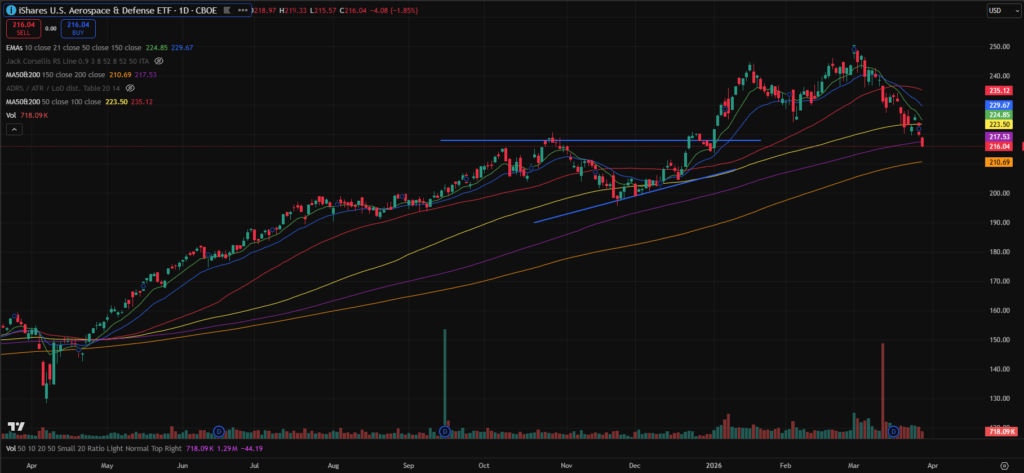The width and height of the screenshot is (1024, 473).
Task: Select the Vol indicator legend row
Action: coord(12,116)
